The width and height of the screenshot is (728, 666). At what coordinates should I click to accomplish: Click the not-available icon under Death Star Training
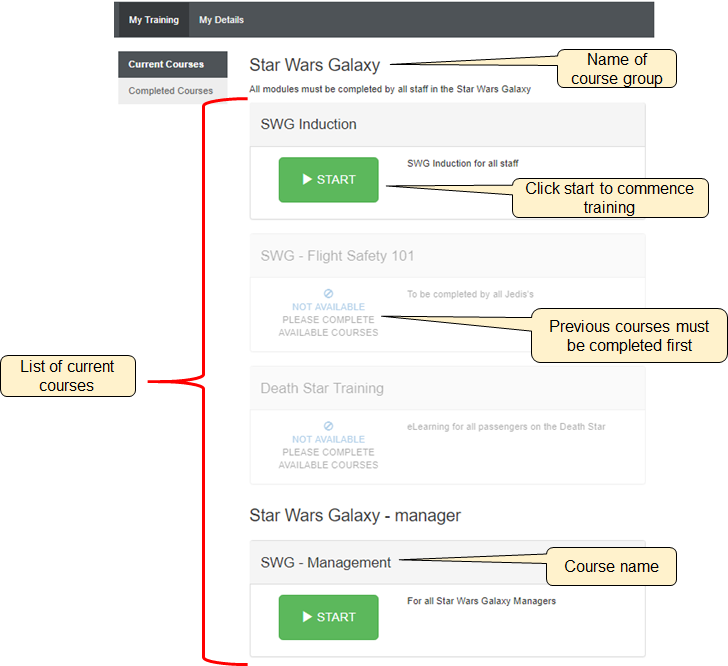(328, 426)
